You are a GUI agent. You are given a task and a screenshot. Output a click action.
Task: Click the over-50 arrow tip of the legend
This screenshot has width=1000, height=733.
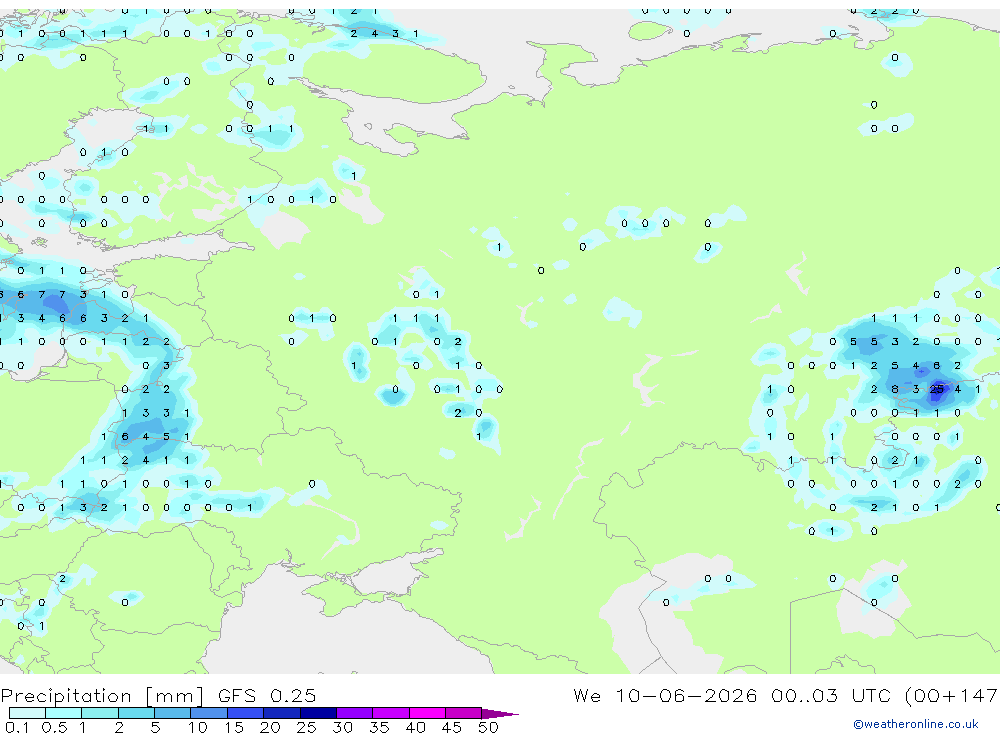click(x=500, y=714)
